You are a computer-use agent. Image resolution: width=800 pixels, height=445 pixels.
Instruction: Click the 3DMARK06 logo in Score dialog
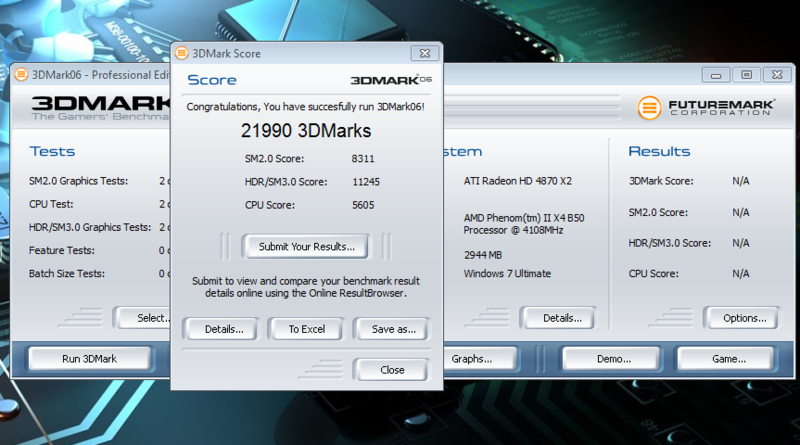pos(391,80)
